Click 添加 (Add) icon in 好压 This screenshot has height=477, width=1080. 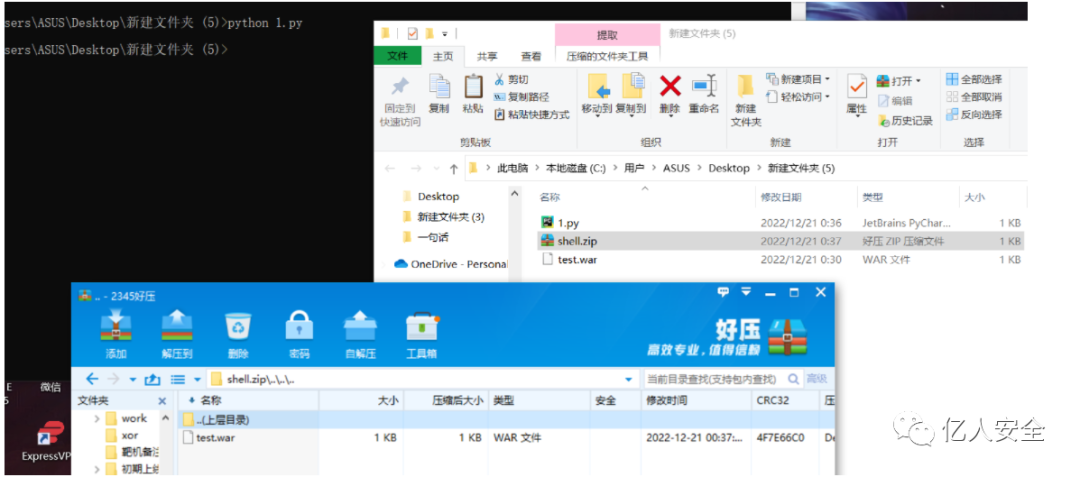pos(116,336)
